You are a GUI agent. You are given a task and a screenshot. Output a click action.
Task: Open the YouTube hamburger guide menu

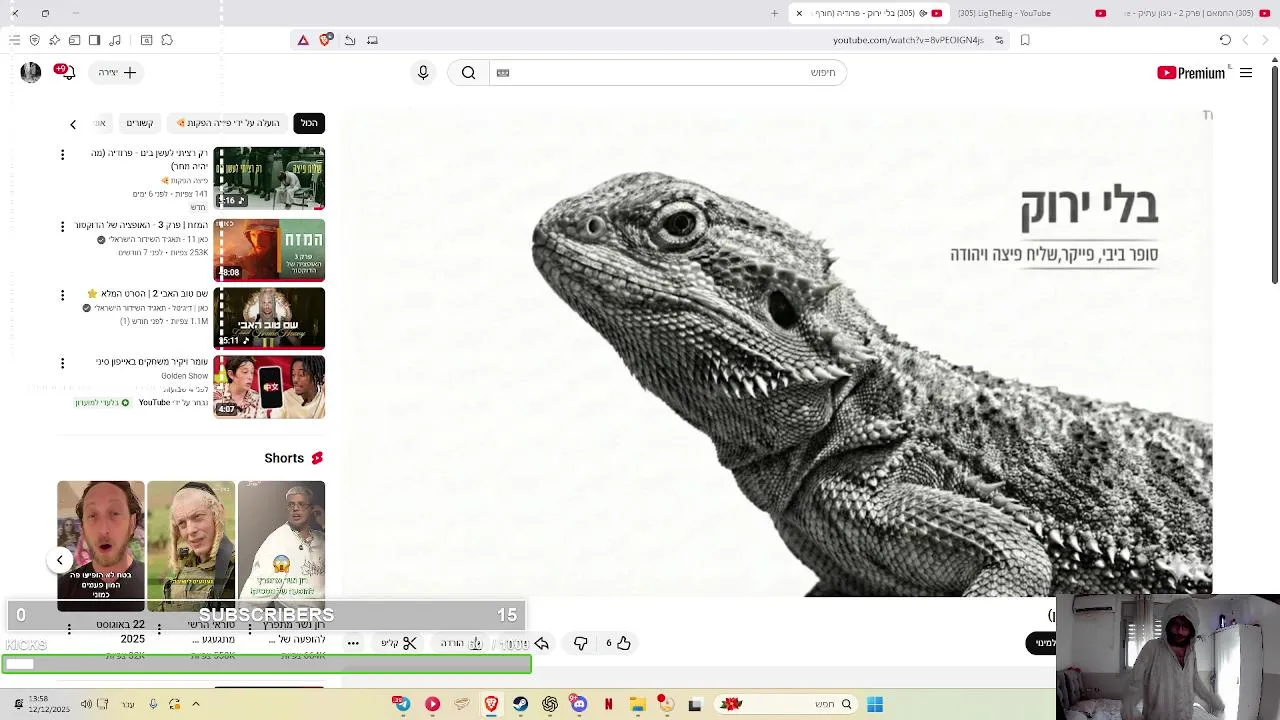click(1246, 73)
